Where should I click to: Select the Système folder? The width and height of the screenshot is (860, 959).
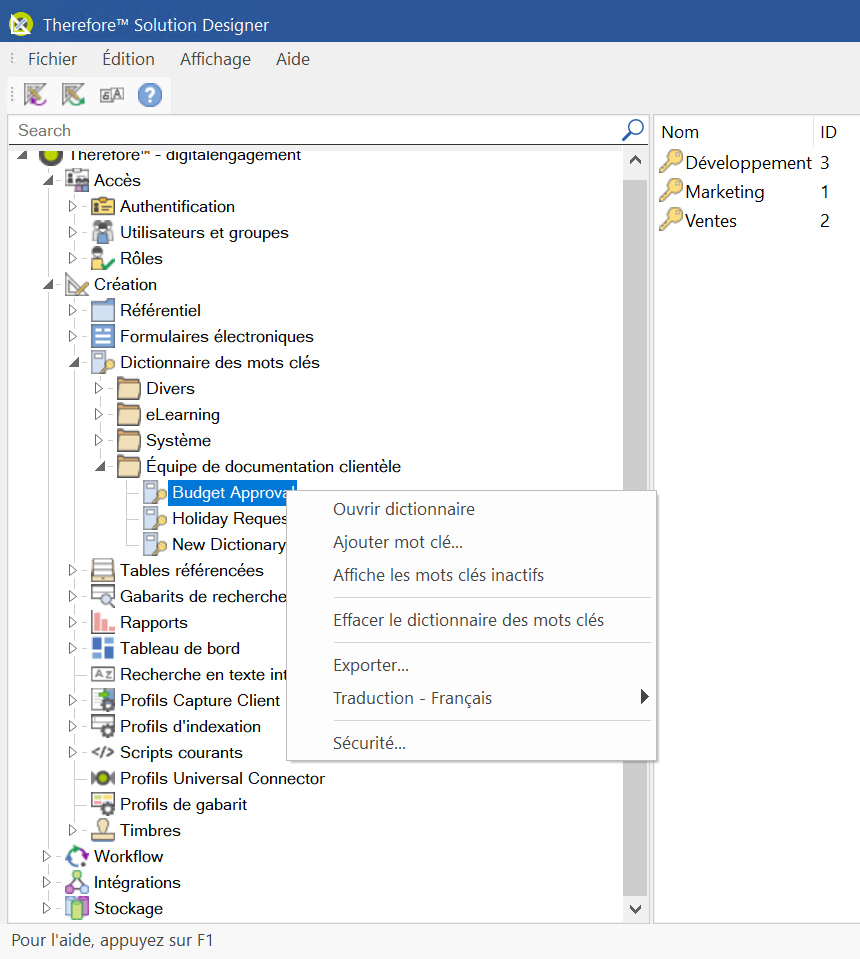[x=179, y=440]
